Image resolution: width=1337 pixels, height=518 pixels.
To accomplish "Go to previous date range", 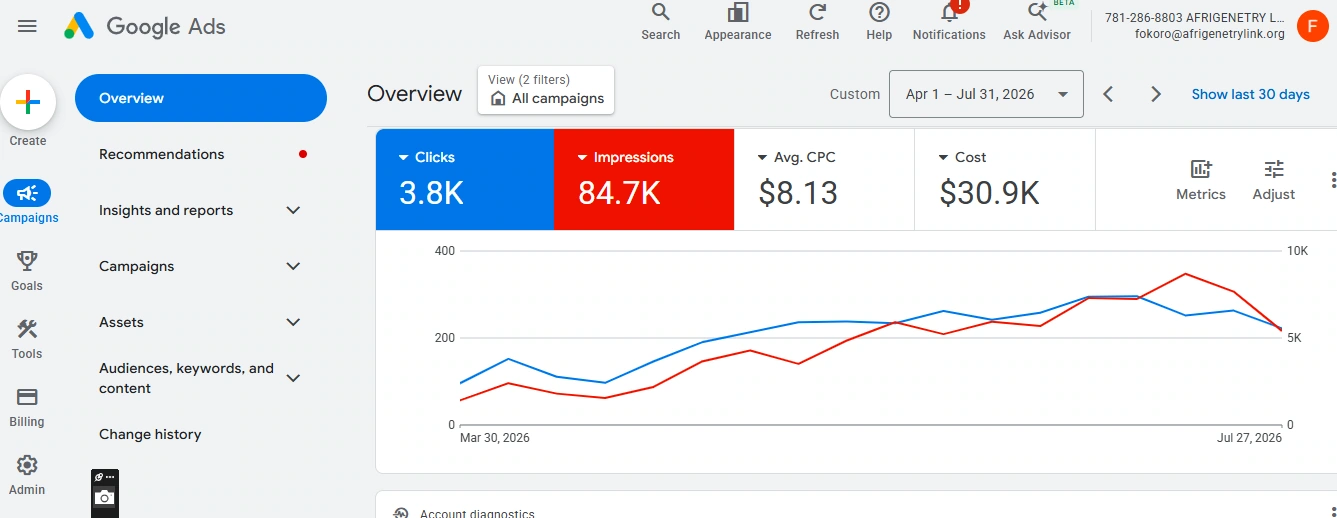I will pyautogui.click(x=1108, y=94).
